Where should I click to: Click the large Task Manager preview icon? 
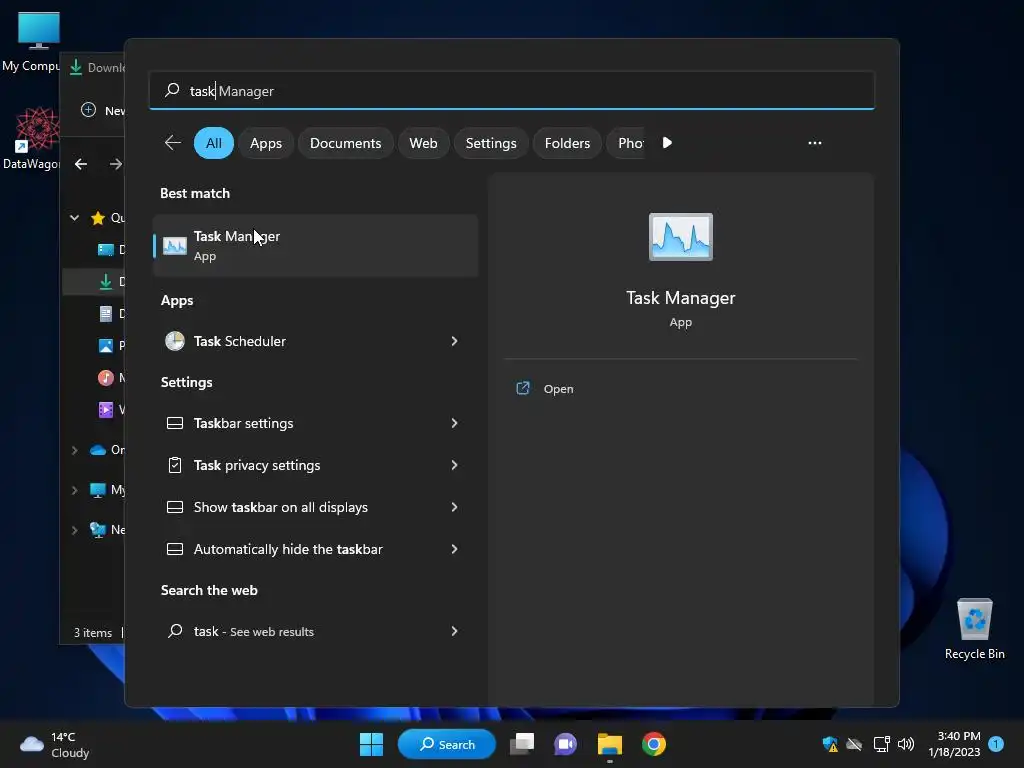(x=680, y=237)
